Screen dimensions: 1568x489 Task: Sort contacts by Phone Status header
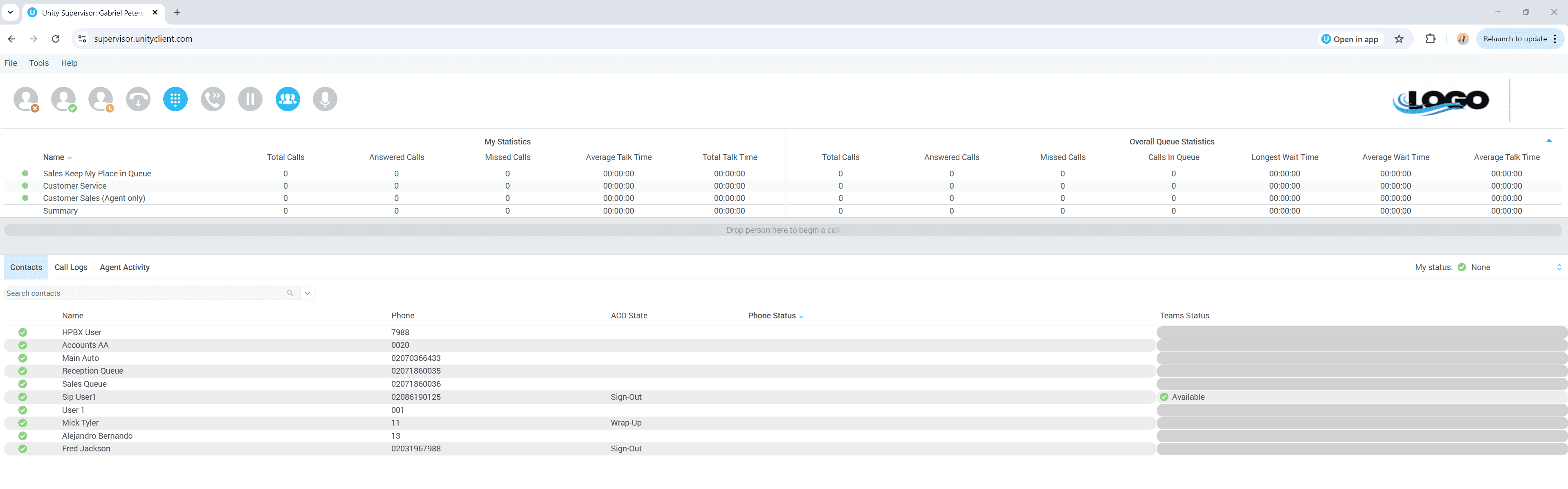click(772, 315)
